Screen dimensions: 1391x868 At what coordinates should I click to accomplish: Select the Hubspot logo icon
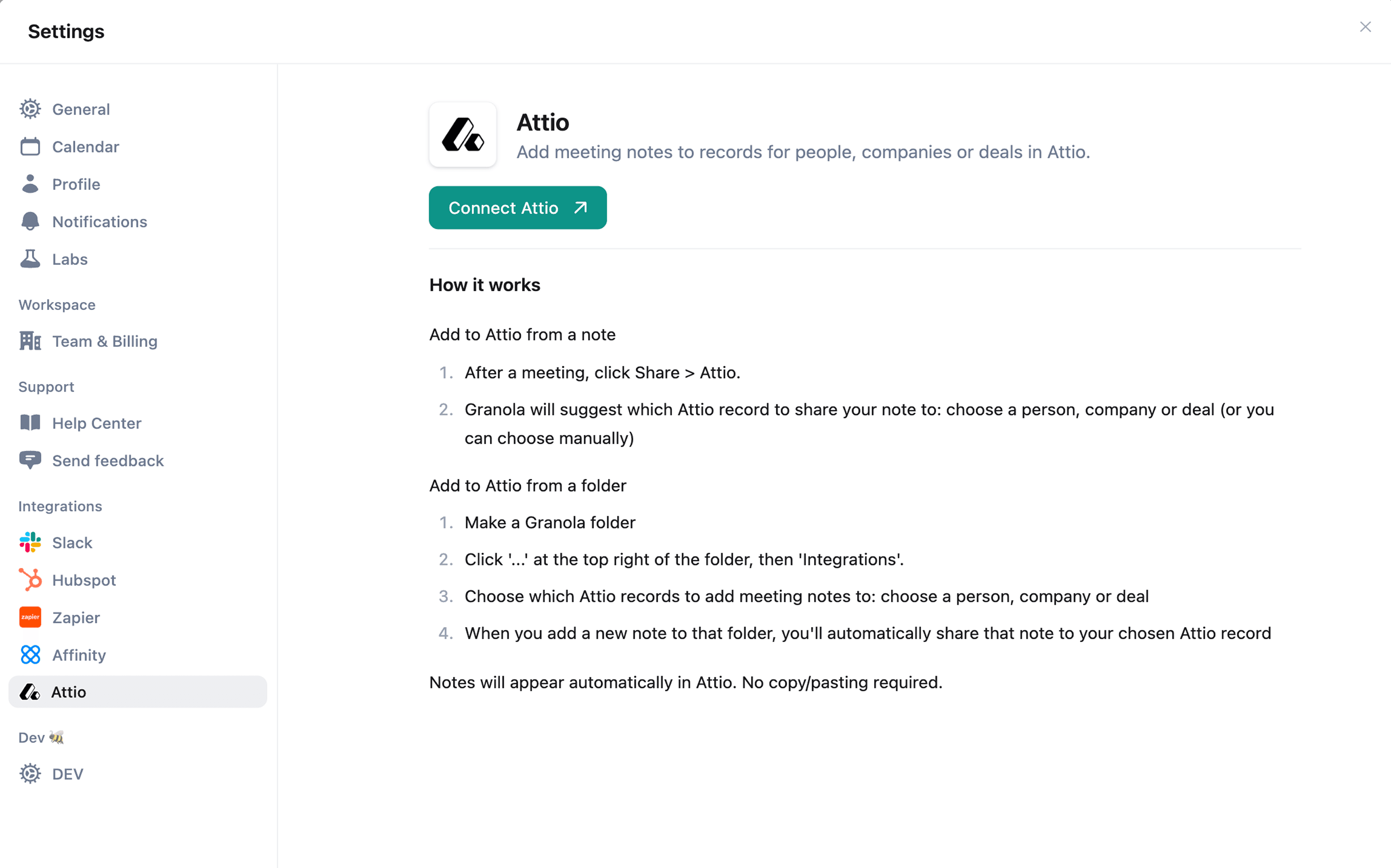[x=30, y=580]
